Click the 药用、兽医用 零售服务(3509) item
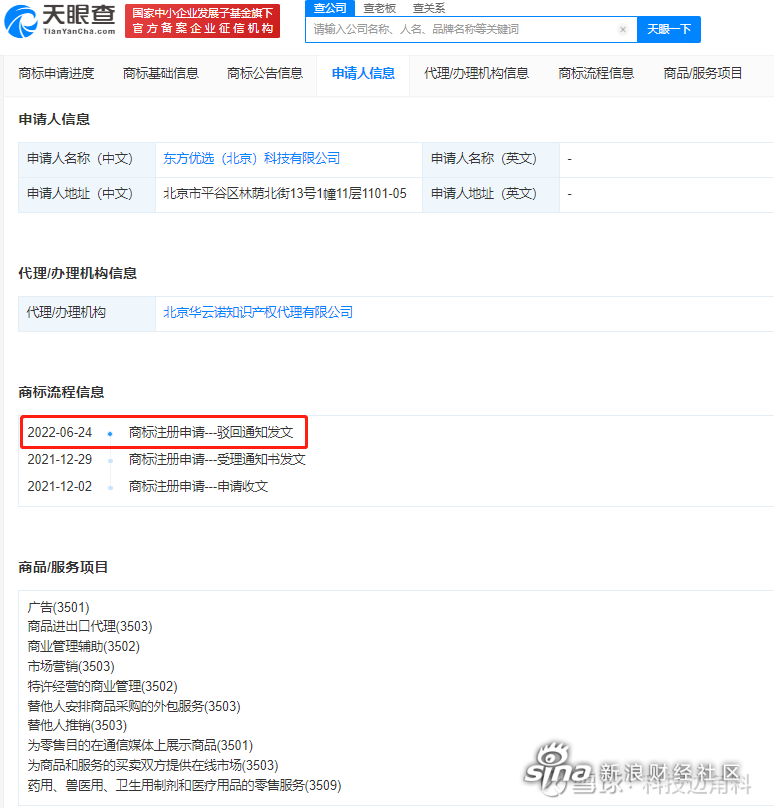 pos(184,786)
